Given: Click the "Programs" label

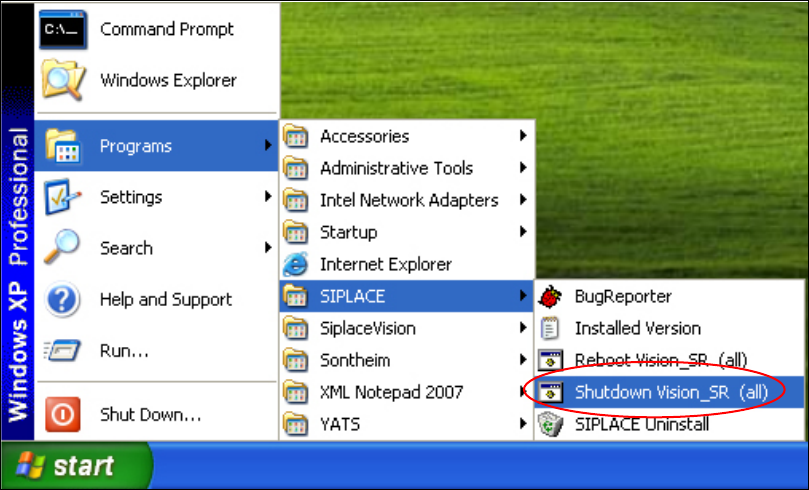Looking at the screenshot, I should click(x=136, y=146).
